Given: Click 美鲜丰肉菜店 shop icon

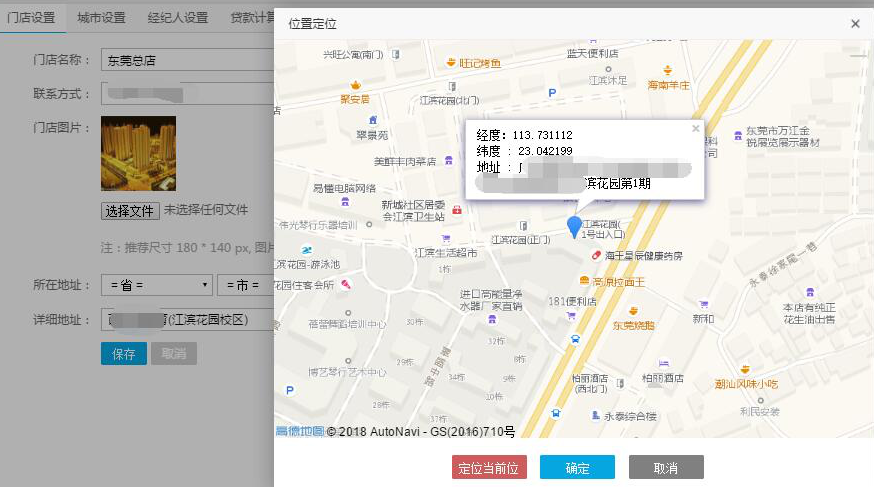Looking at the screenshot, I should (449, 160).
